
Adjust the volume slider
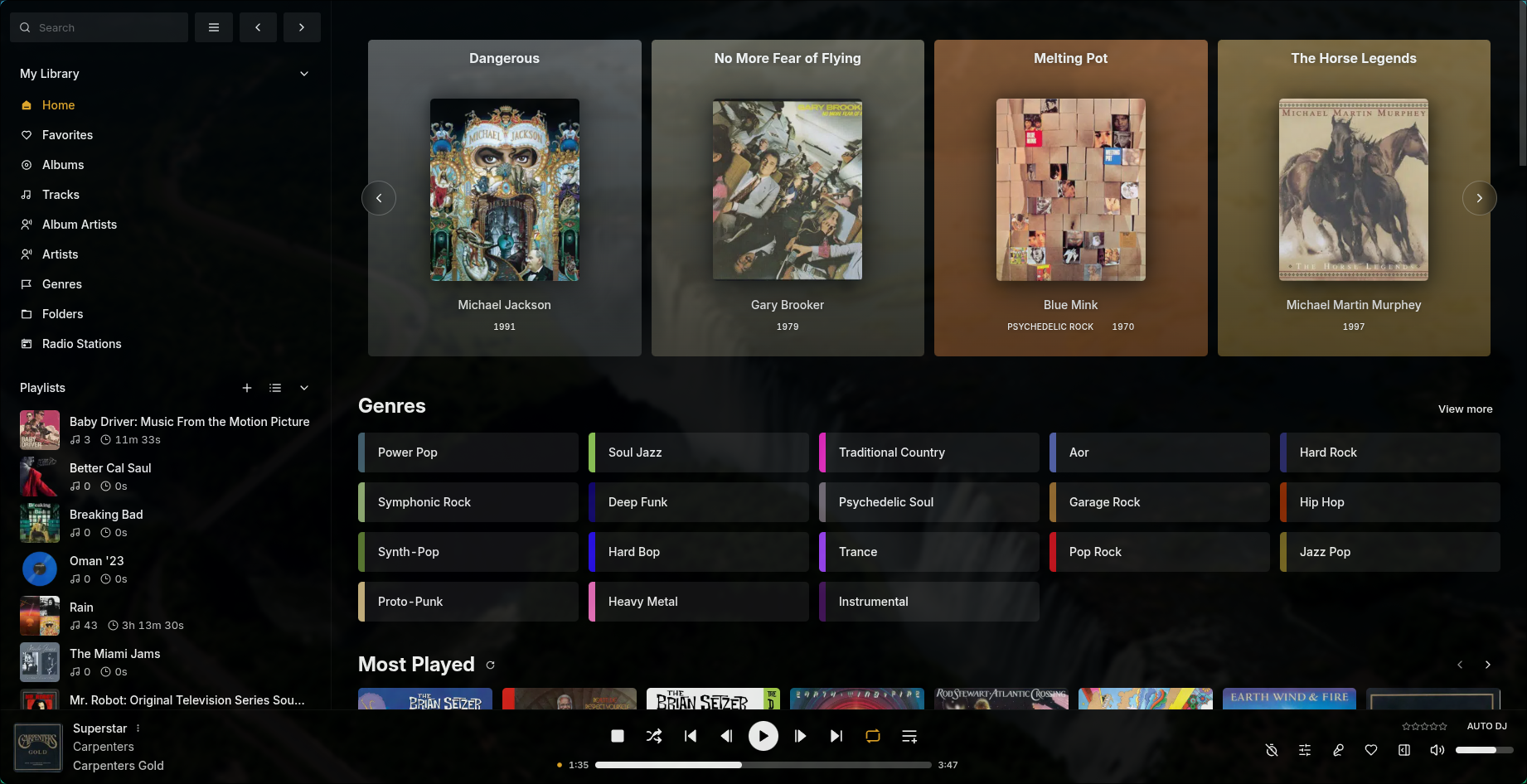pos(1485,750)
